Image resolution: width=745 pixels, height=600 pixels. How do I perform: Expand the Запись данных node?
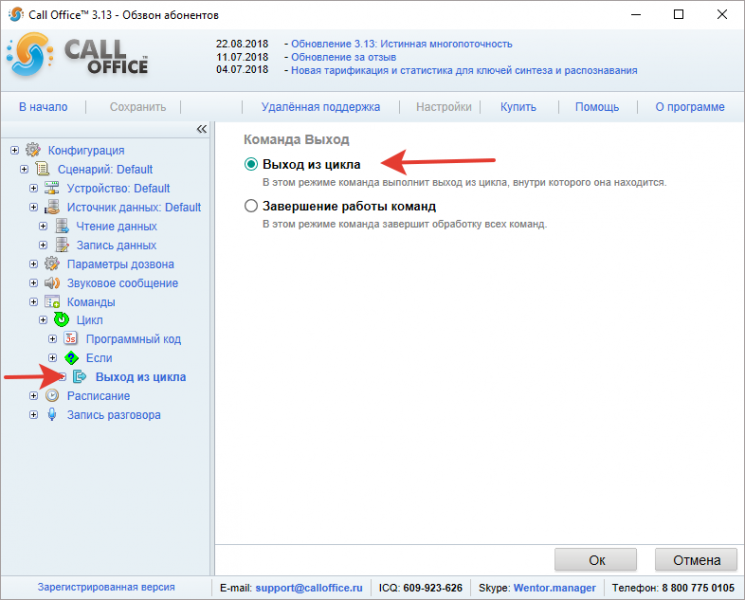coord(43,245)
